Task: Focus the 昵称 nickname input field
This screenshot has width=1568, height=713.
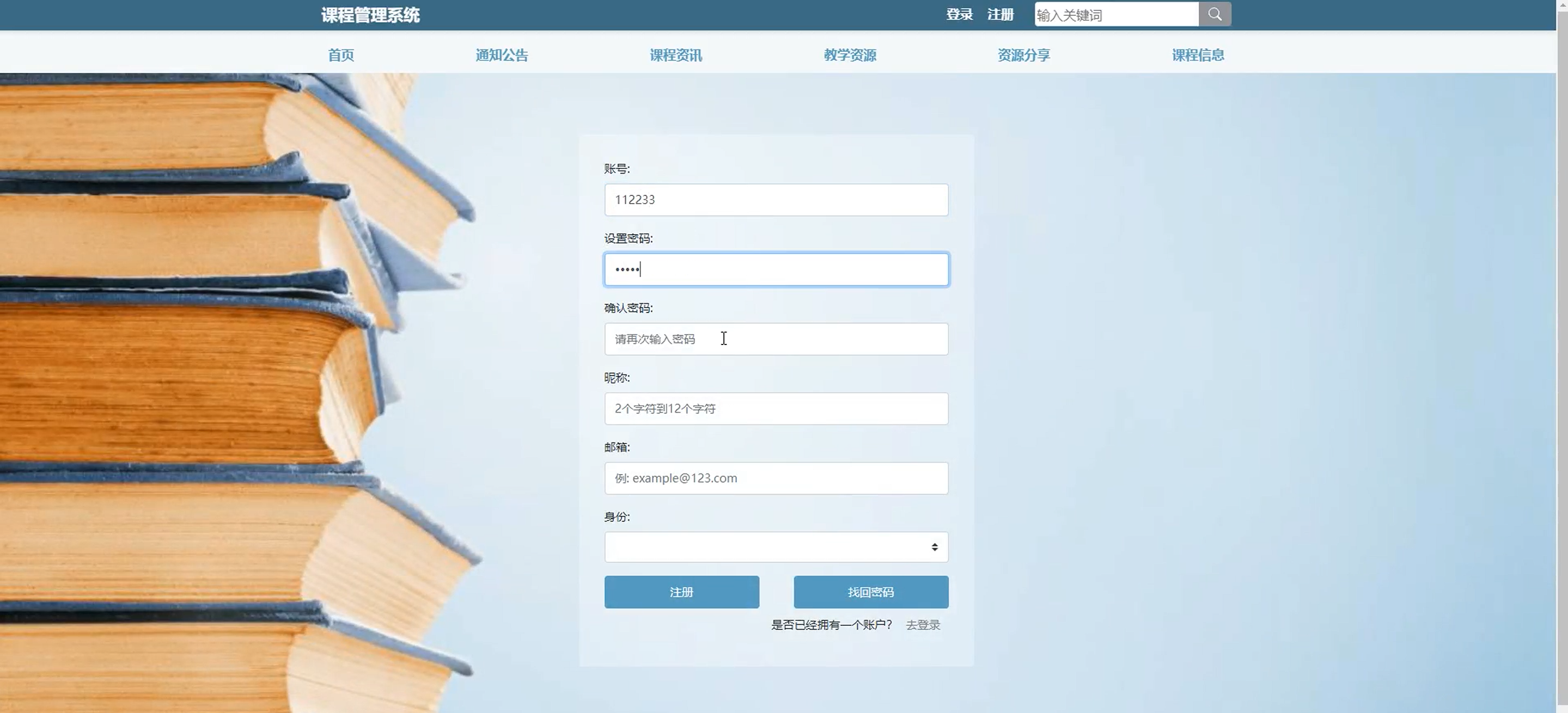Action: pyautogui.click(x=776, y=408)
